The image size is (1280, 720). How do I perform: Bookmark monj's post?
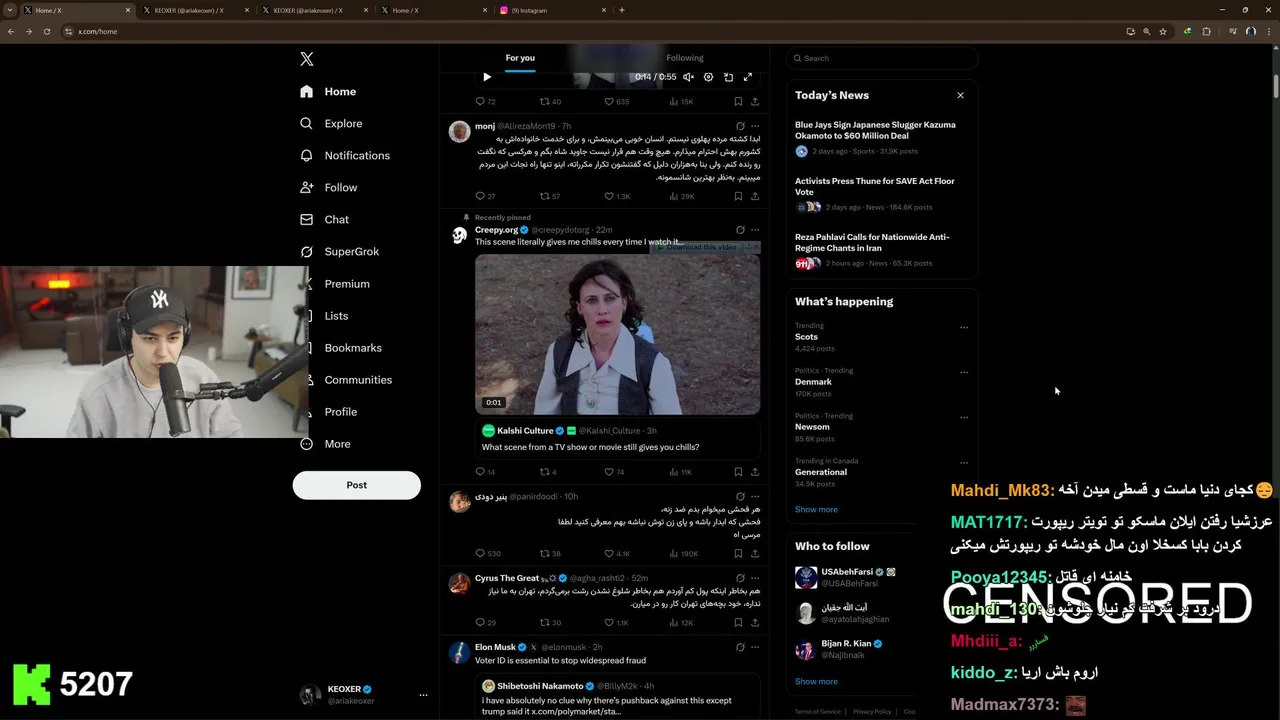point(738,196)
